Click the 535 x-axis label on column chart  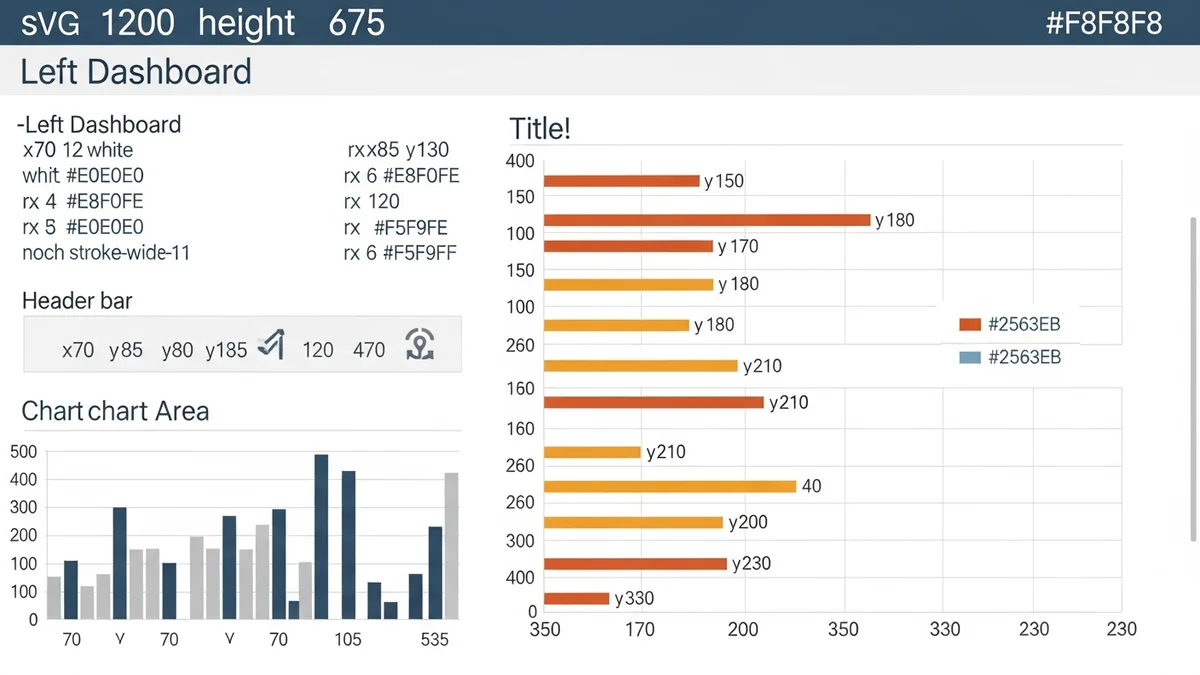pyautogui.click(x=435, y=640)
